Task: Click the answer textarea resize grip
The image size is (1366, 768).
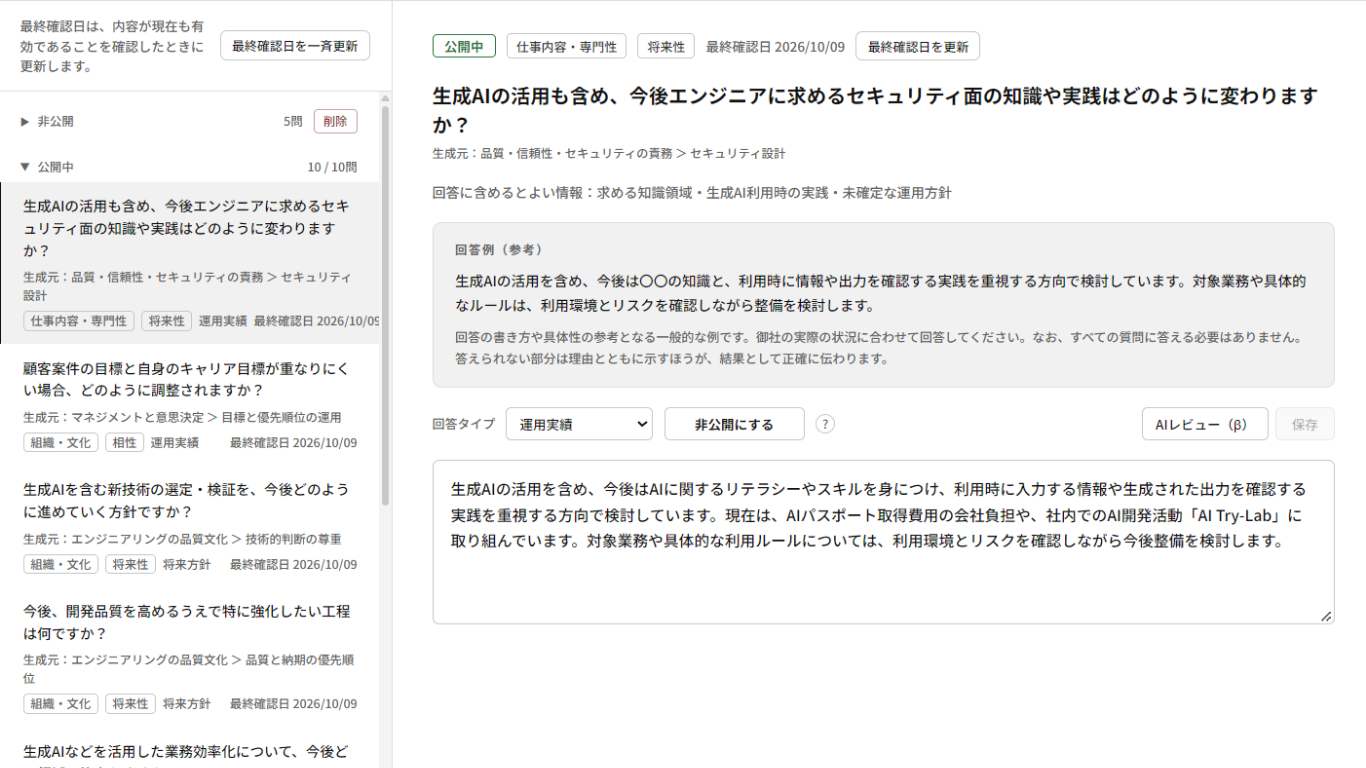Action: click(1326, 616)
